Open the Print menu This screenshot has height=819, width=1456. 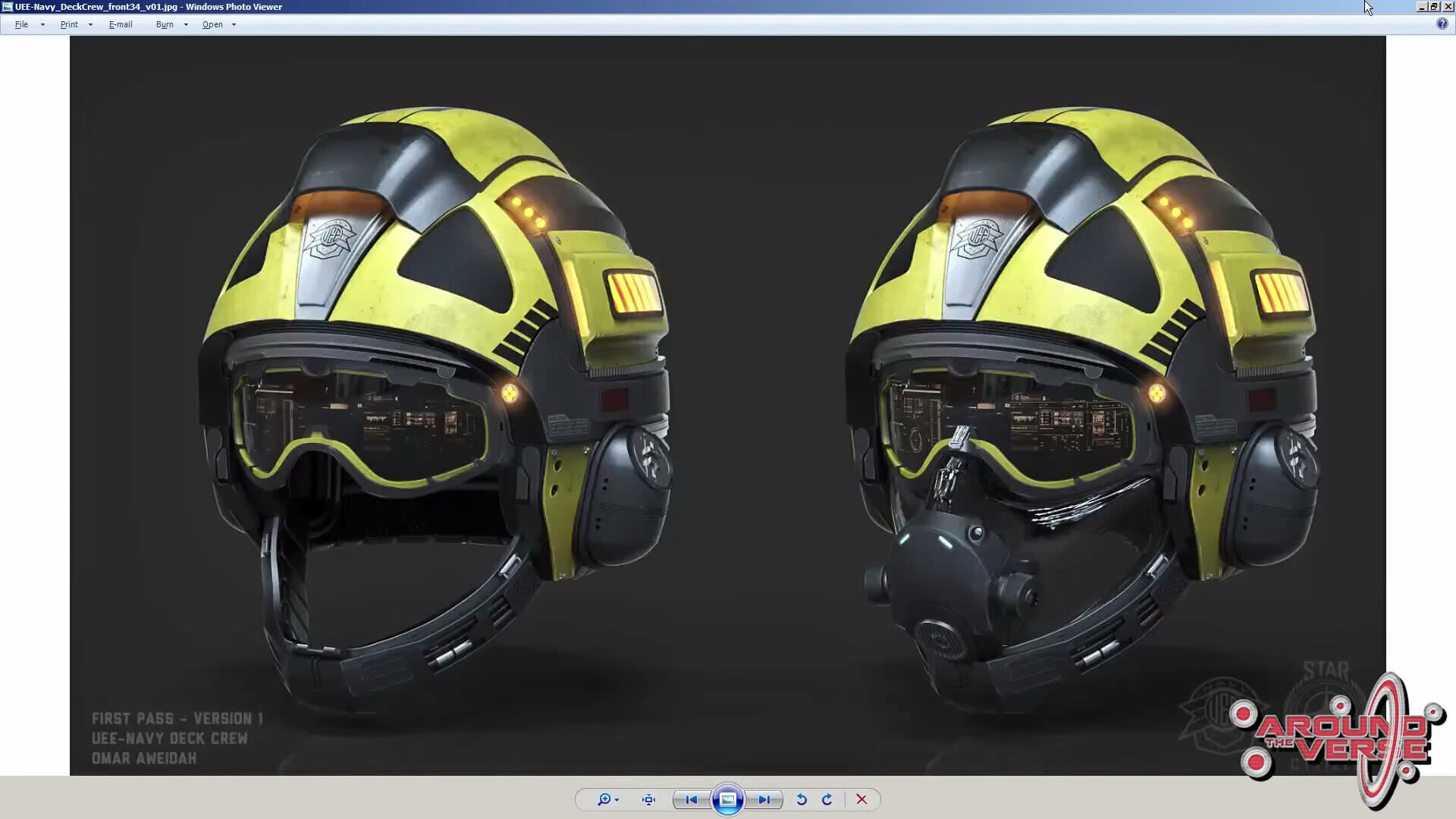coord(69,24)
